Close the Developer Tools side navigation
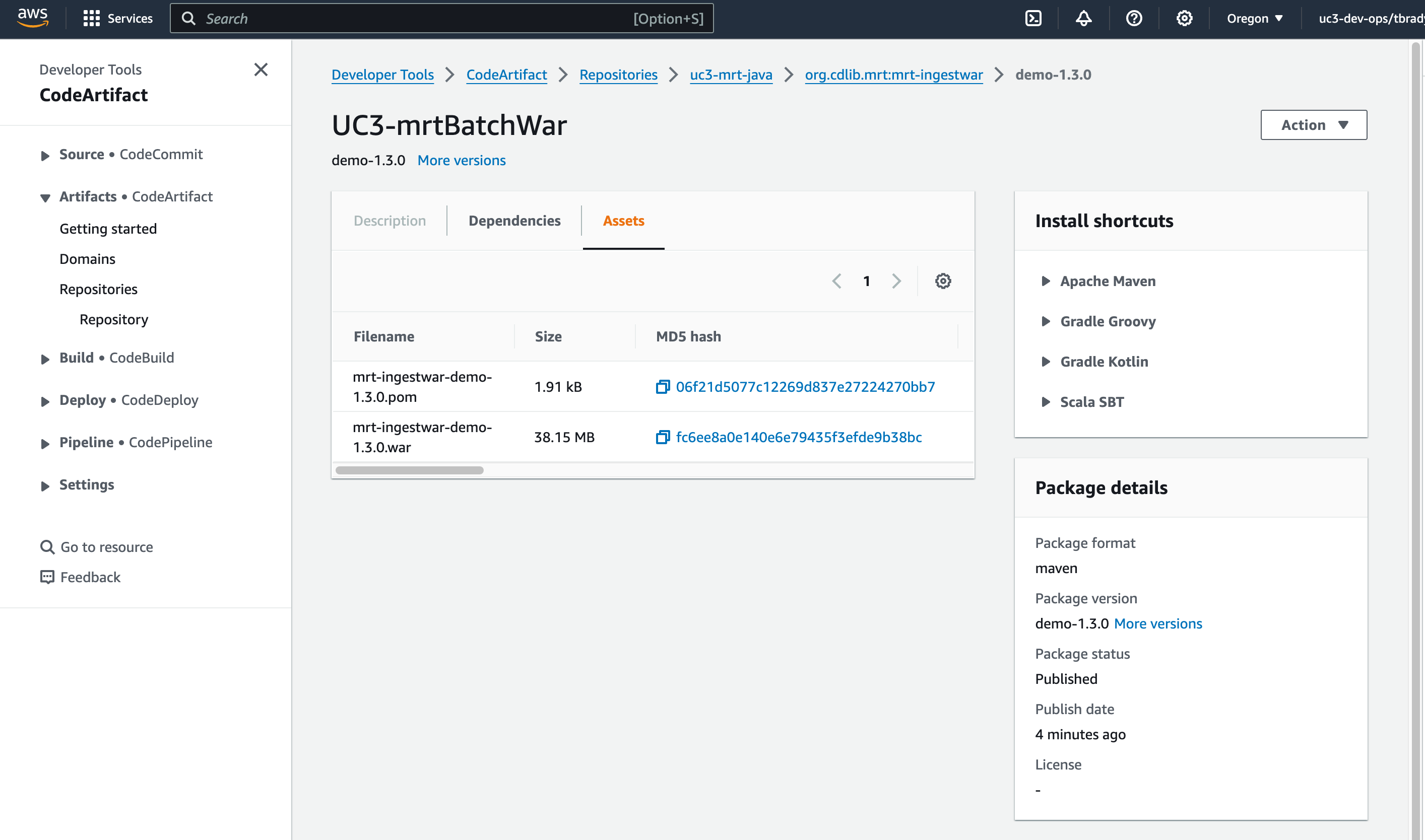This screenshot has height=840, width=1425. point(261,69)
